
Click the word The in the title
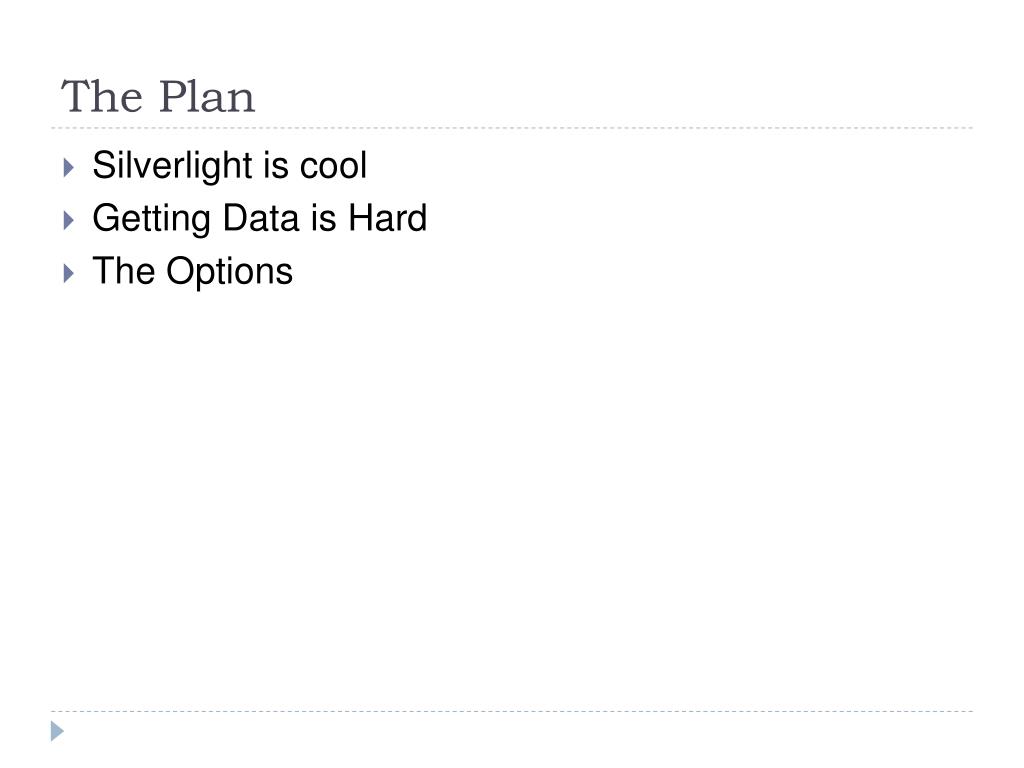101,97
